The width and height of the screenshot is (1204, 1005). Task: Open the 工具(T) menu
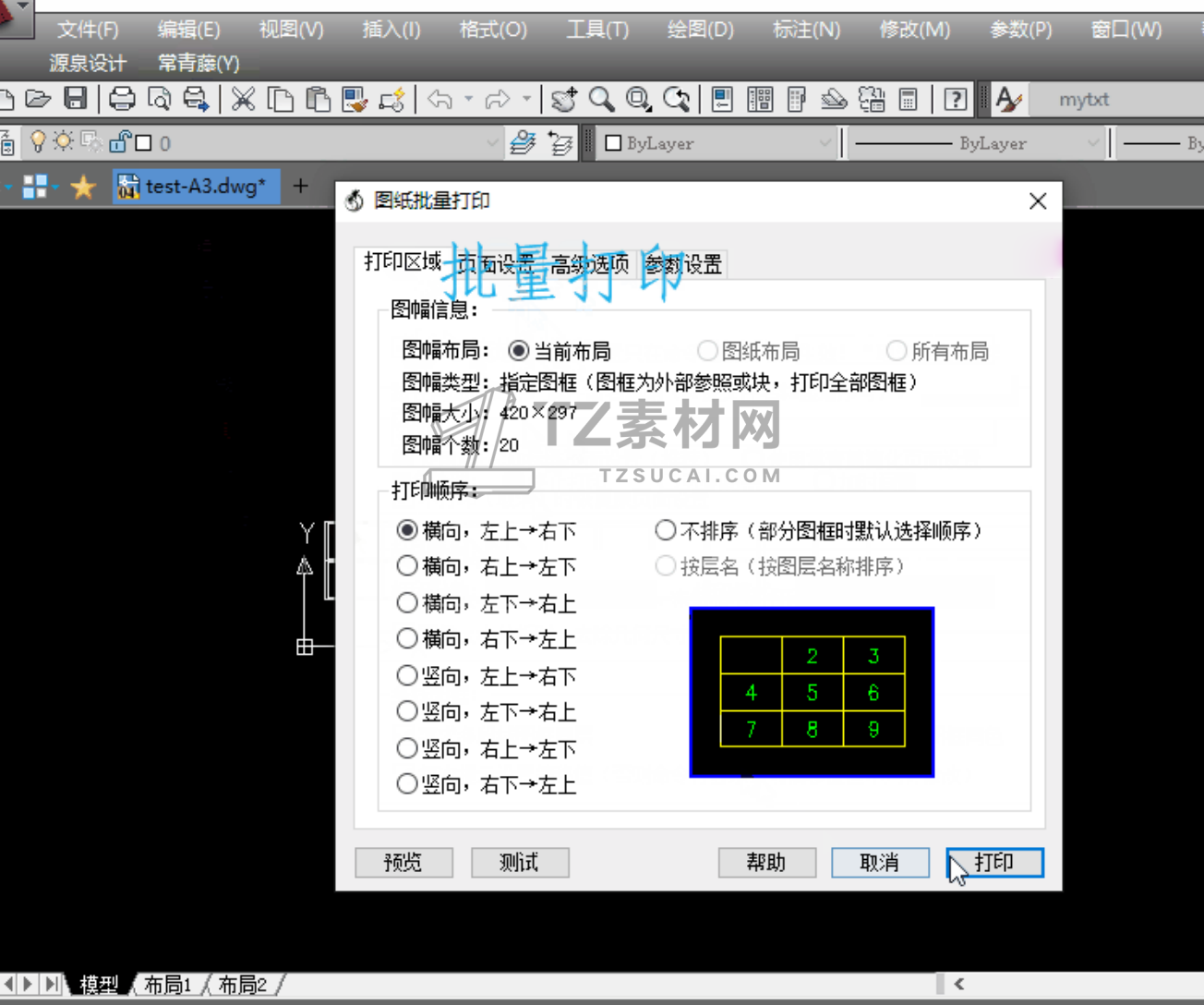(597, 30)
